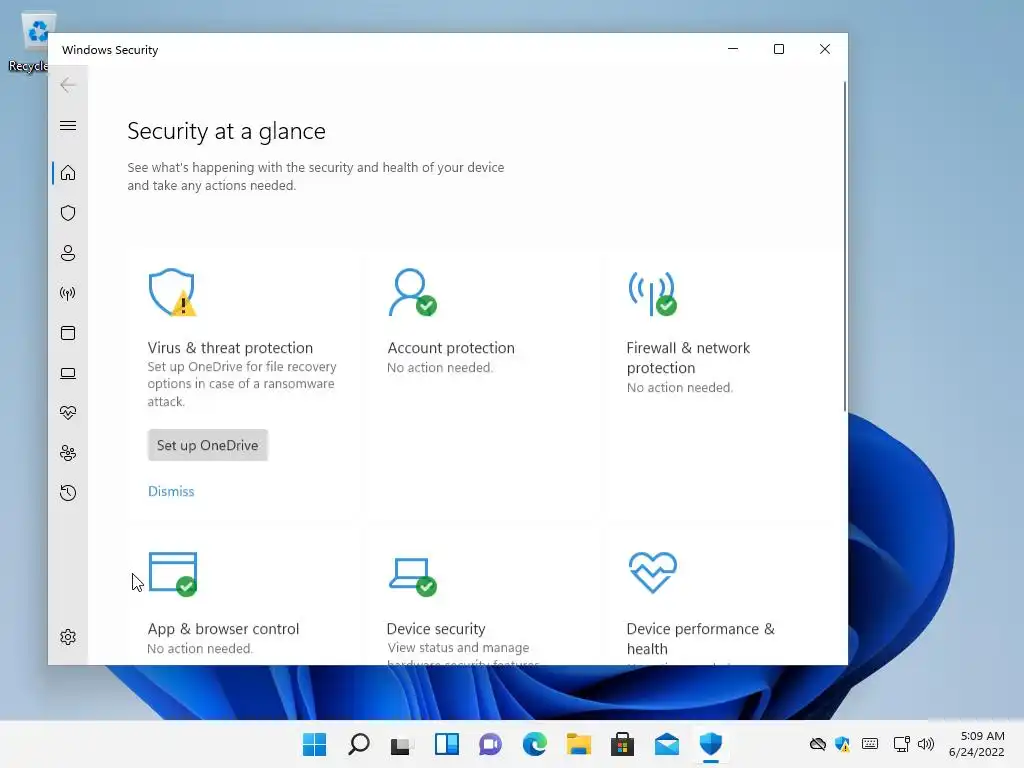Screen dimensions: 1024x768
Task: Open Chat from the taskbar
Action: [490, 744]
